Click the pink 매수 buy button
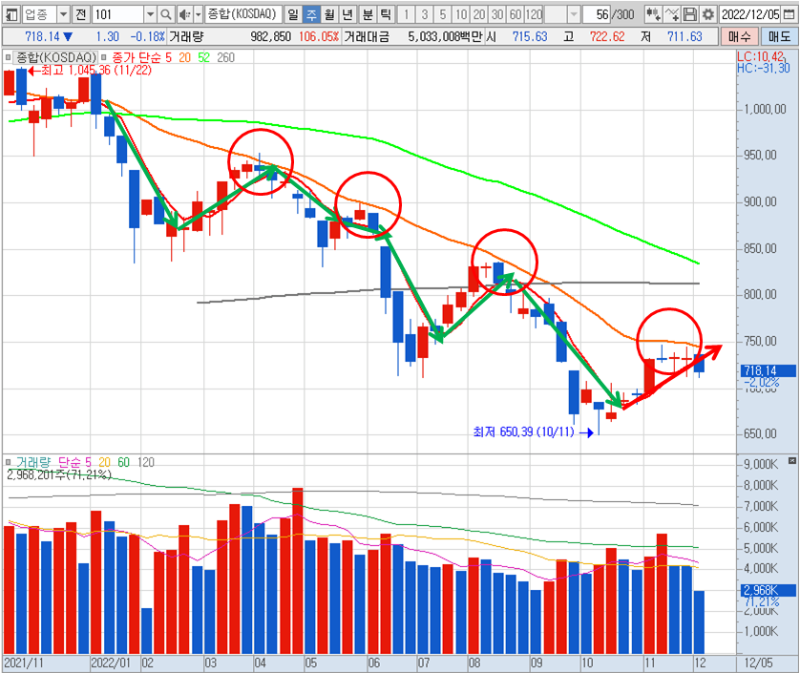The width and height of the screenshot is (800, 673). (739, 36)
